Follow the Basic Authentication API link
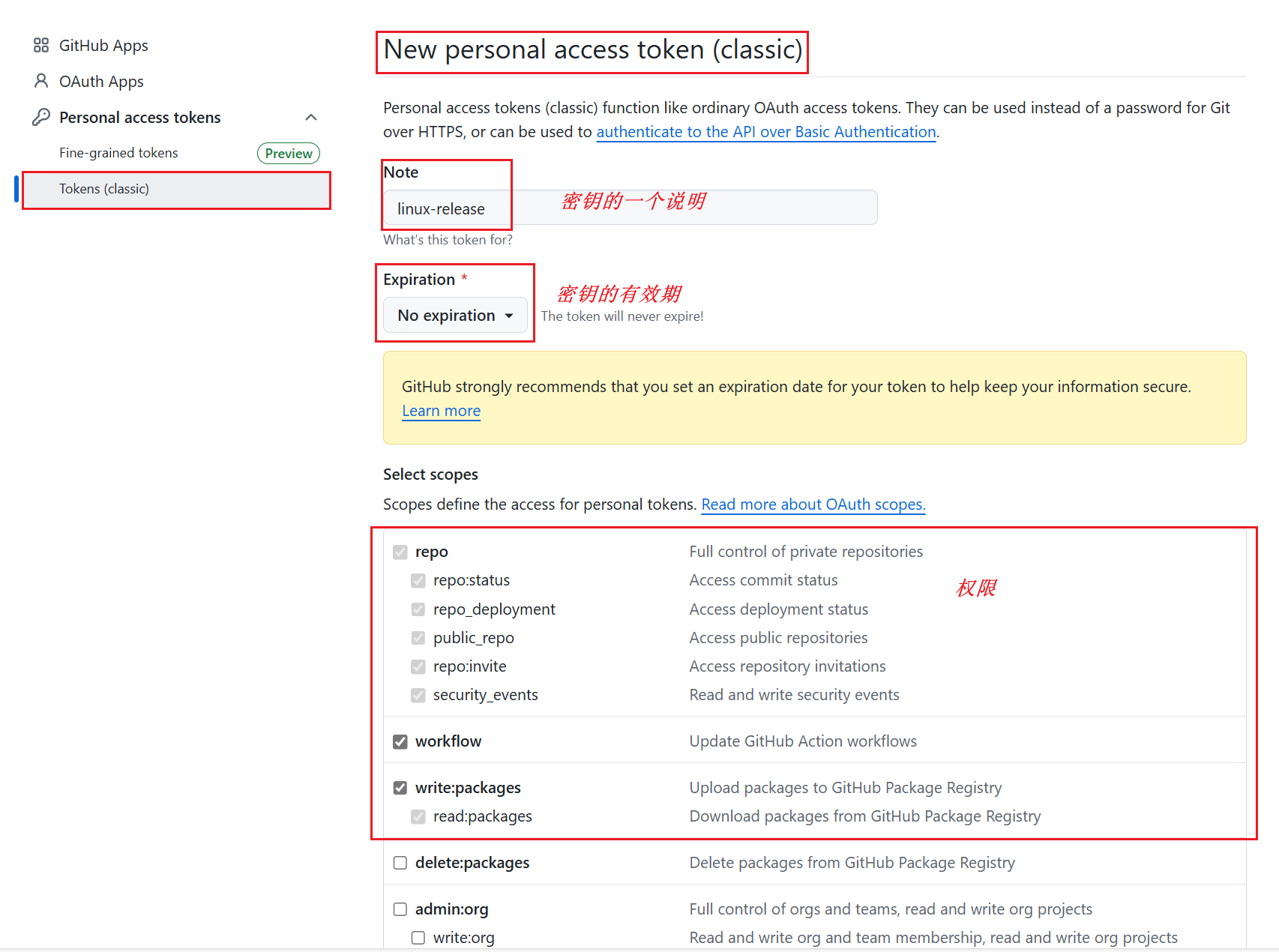The image size is (1279, 952). click(765, 132)
